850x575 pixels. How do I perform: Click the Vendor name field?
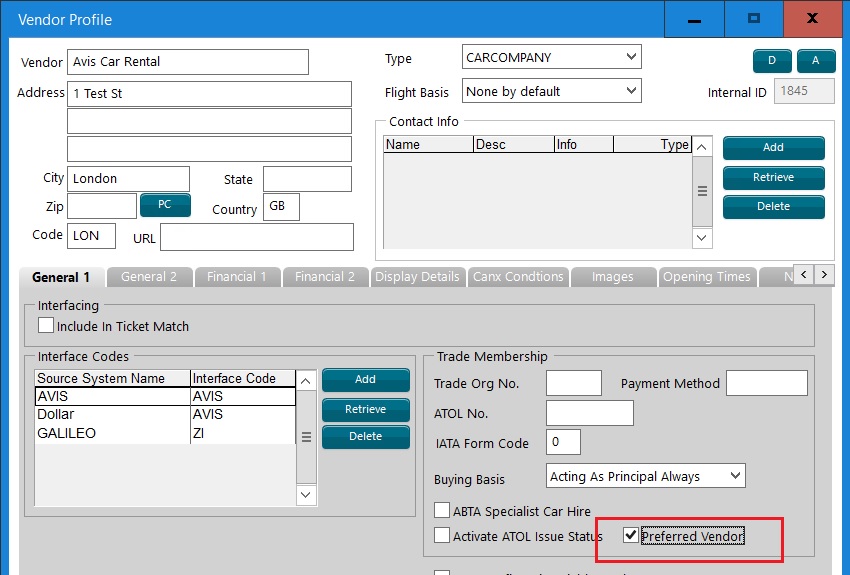point(188,62)
